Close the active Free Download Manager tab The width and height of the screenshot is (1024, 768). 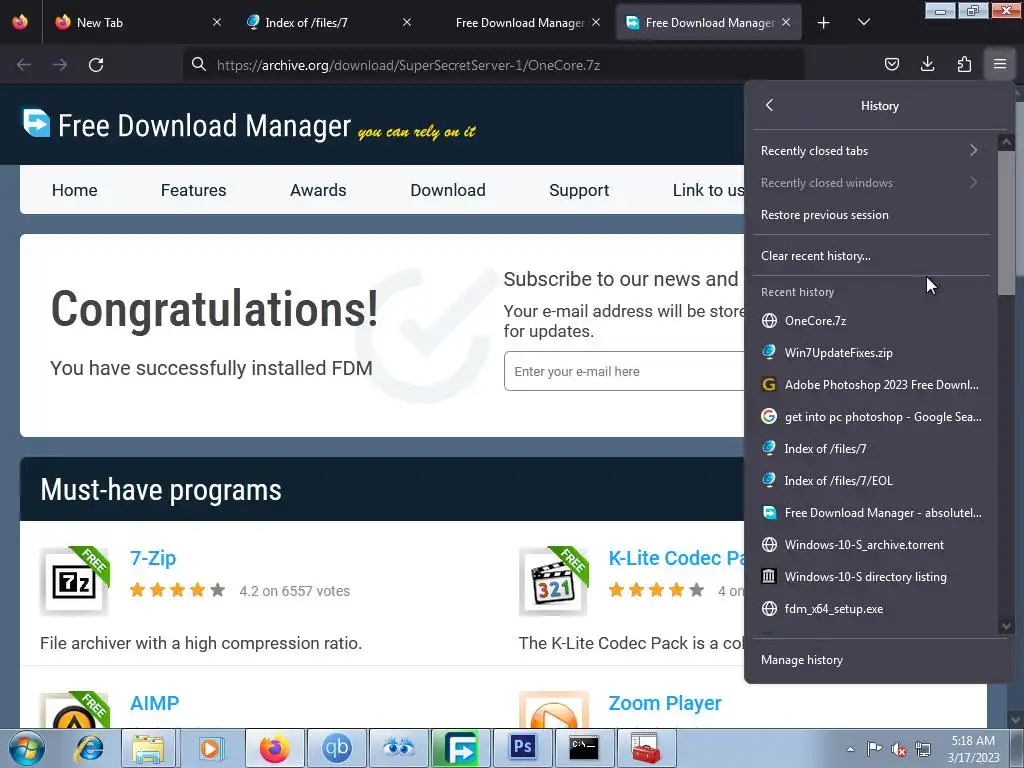786,22
